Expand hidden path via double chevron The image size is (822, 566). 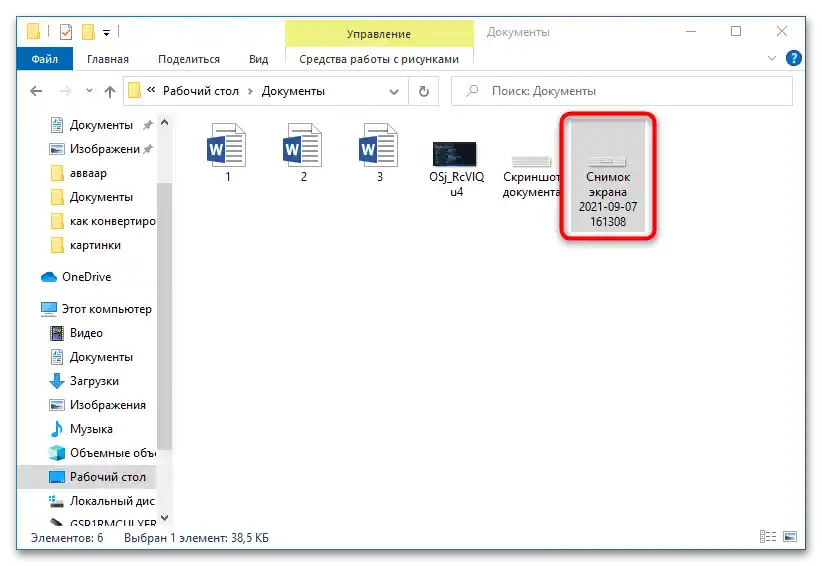(151, 90)
